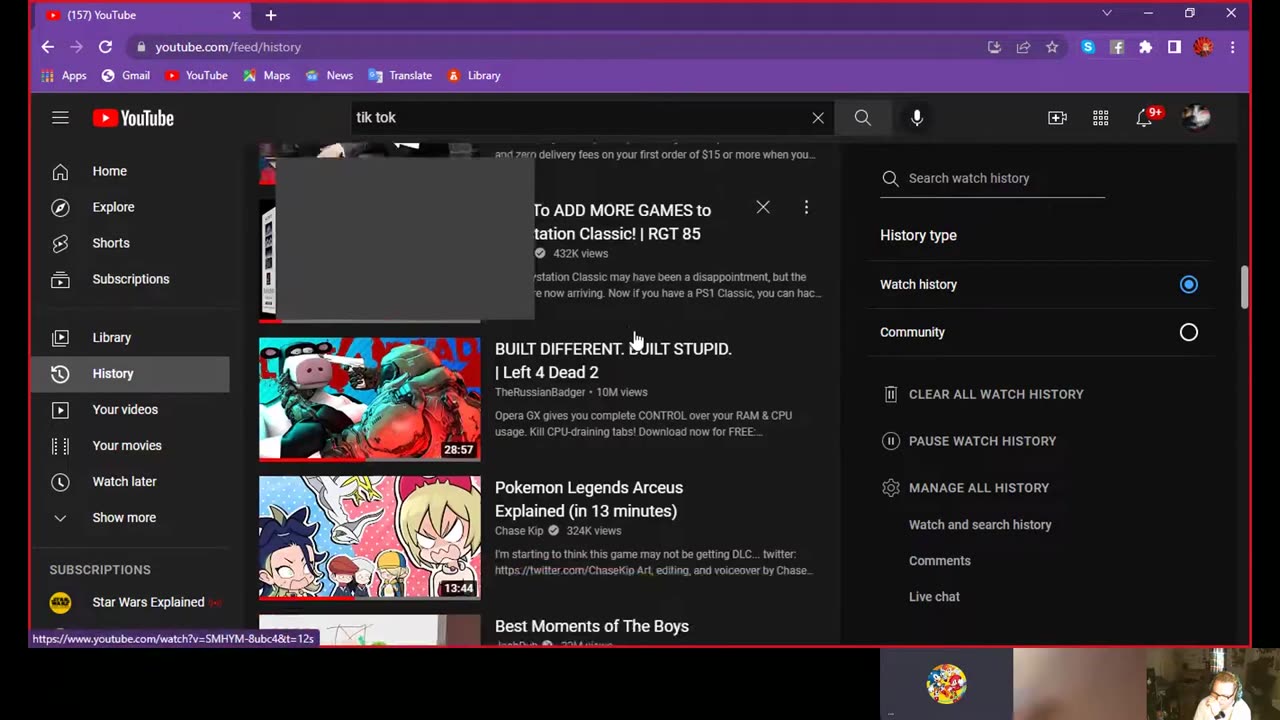Screen dimensions: 1280x720
Task: Open Library in sidebar
Action: click(x=130, y=338)
